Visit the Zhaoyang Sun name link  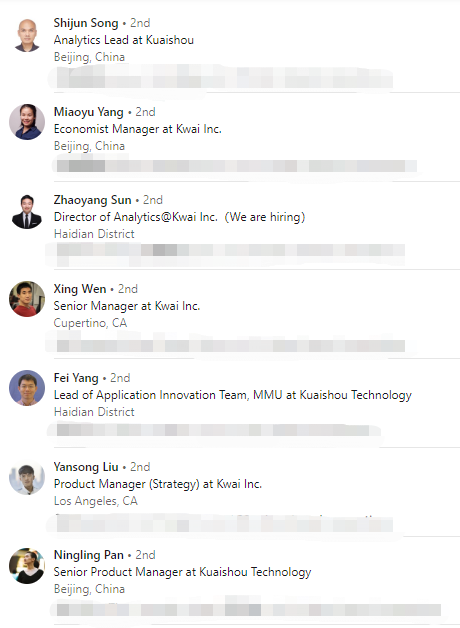(x=92, y=200)
